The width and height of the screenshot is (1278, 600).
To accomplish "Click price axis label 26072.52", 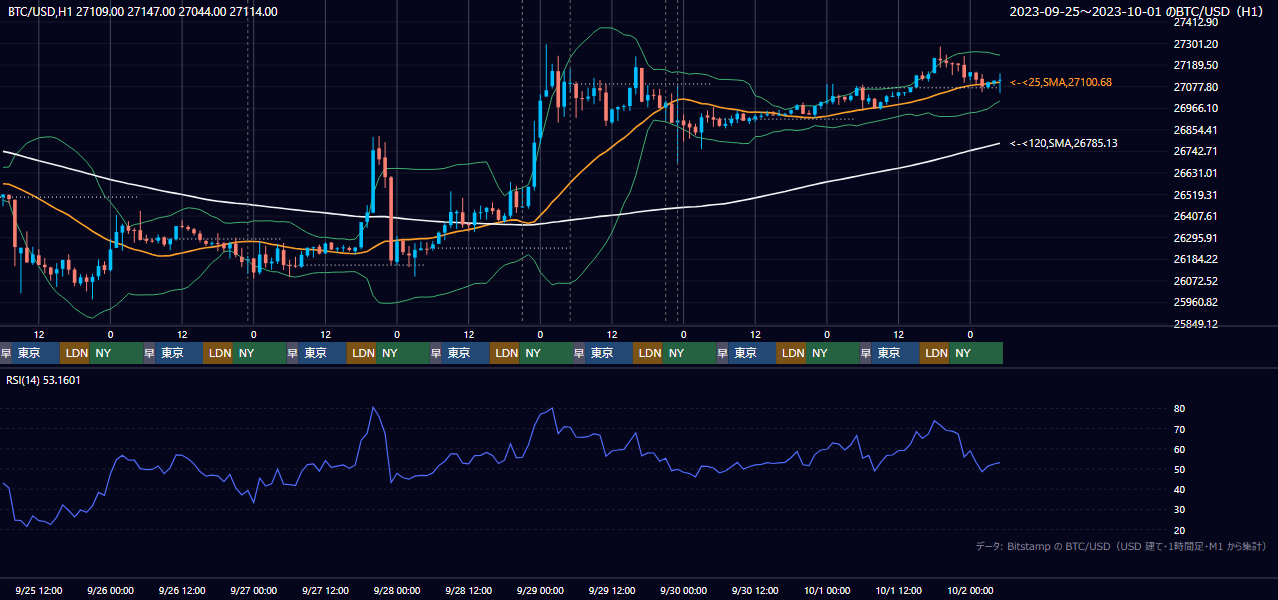I will [1195, 281].
